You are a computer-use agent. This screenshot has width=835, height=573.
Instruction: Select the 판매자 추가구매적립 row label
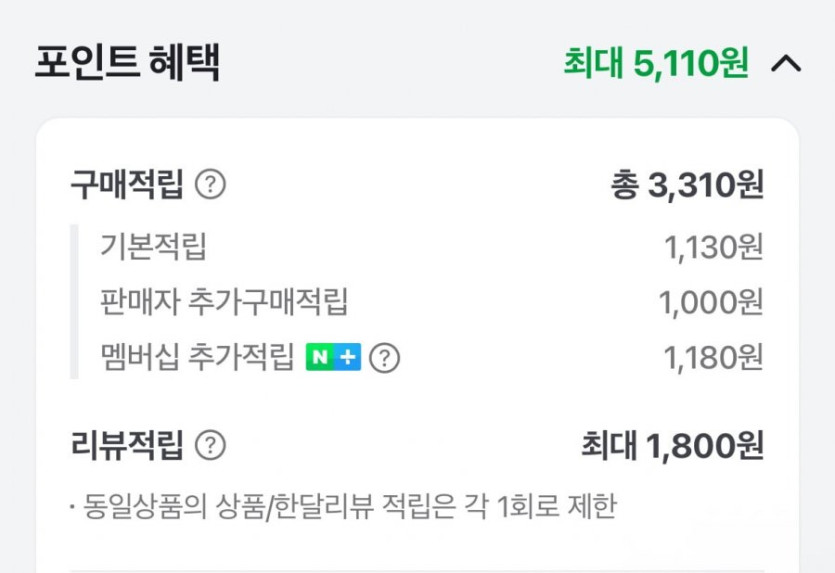tap(224, 301)
